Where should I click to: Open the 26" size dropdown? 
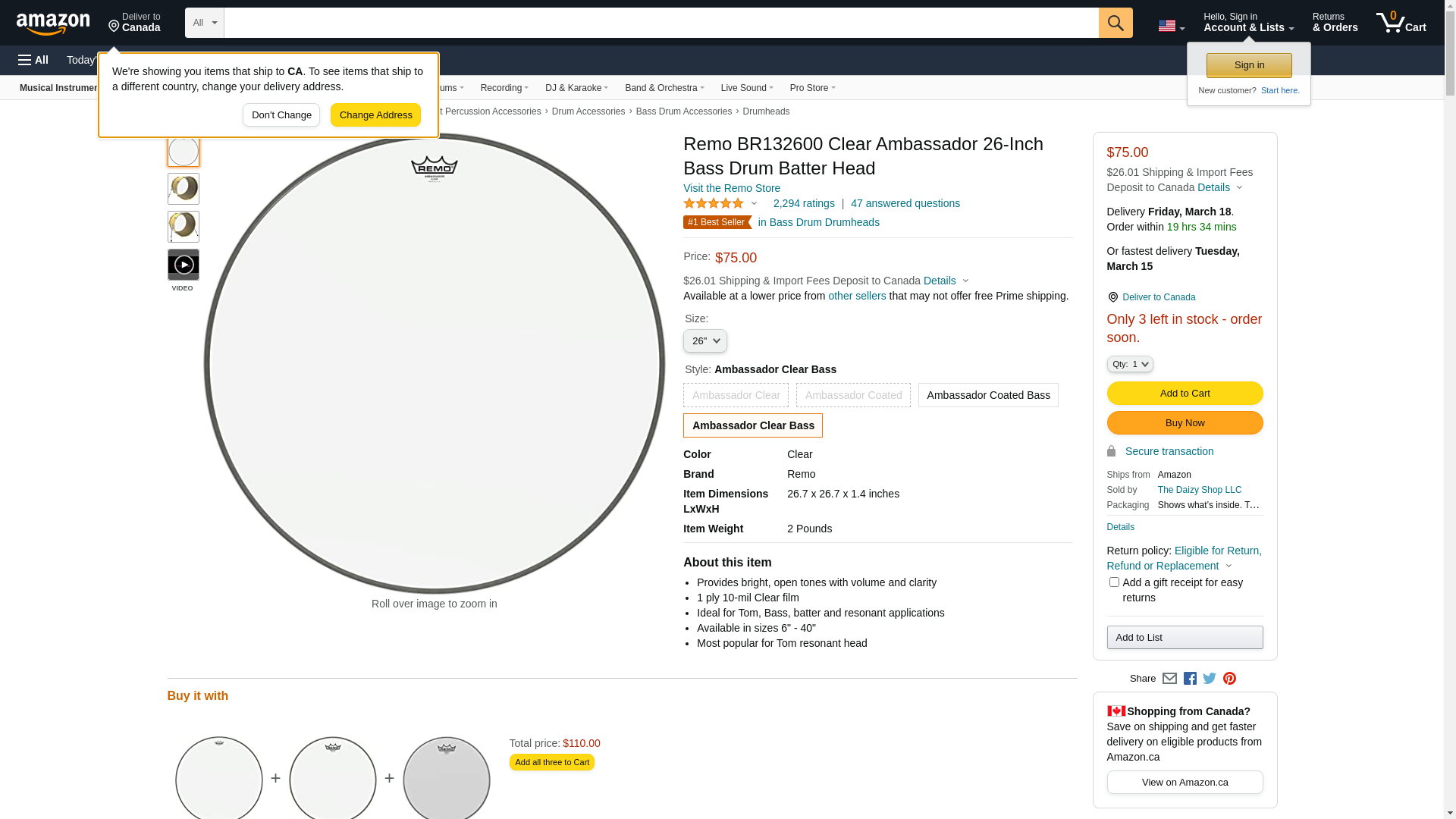coord(705,341)
